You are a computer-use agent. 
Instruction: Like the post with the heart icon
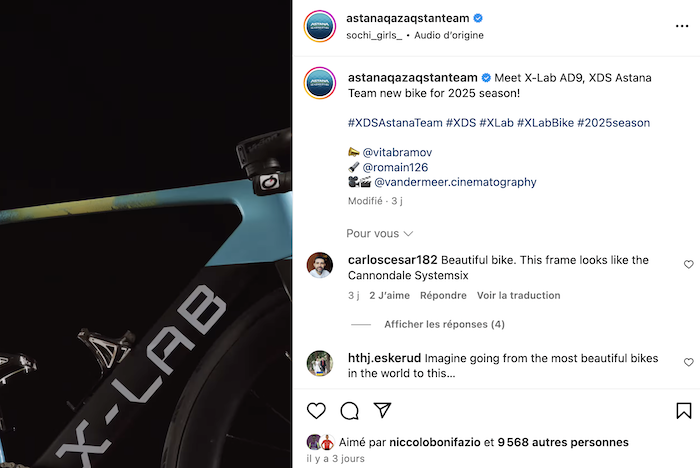[316, 411]
